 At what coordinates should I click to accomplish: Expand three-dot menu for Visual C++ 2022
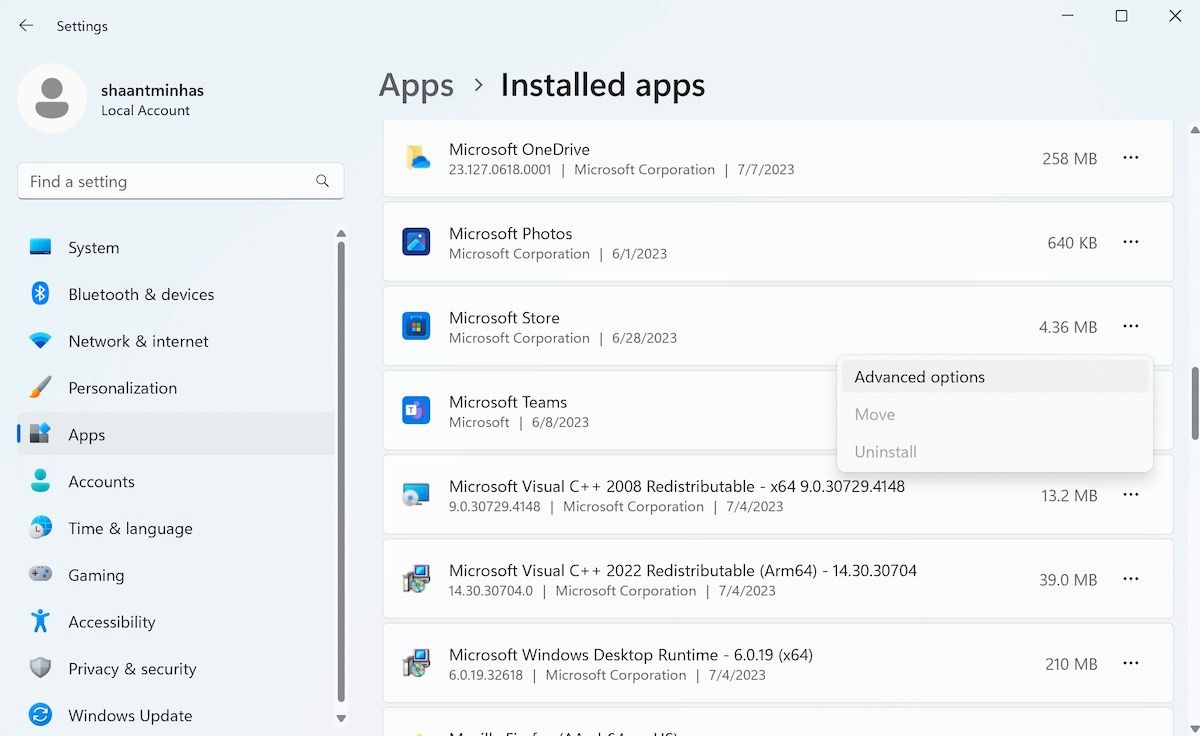click(1130, 579)
